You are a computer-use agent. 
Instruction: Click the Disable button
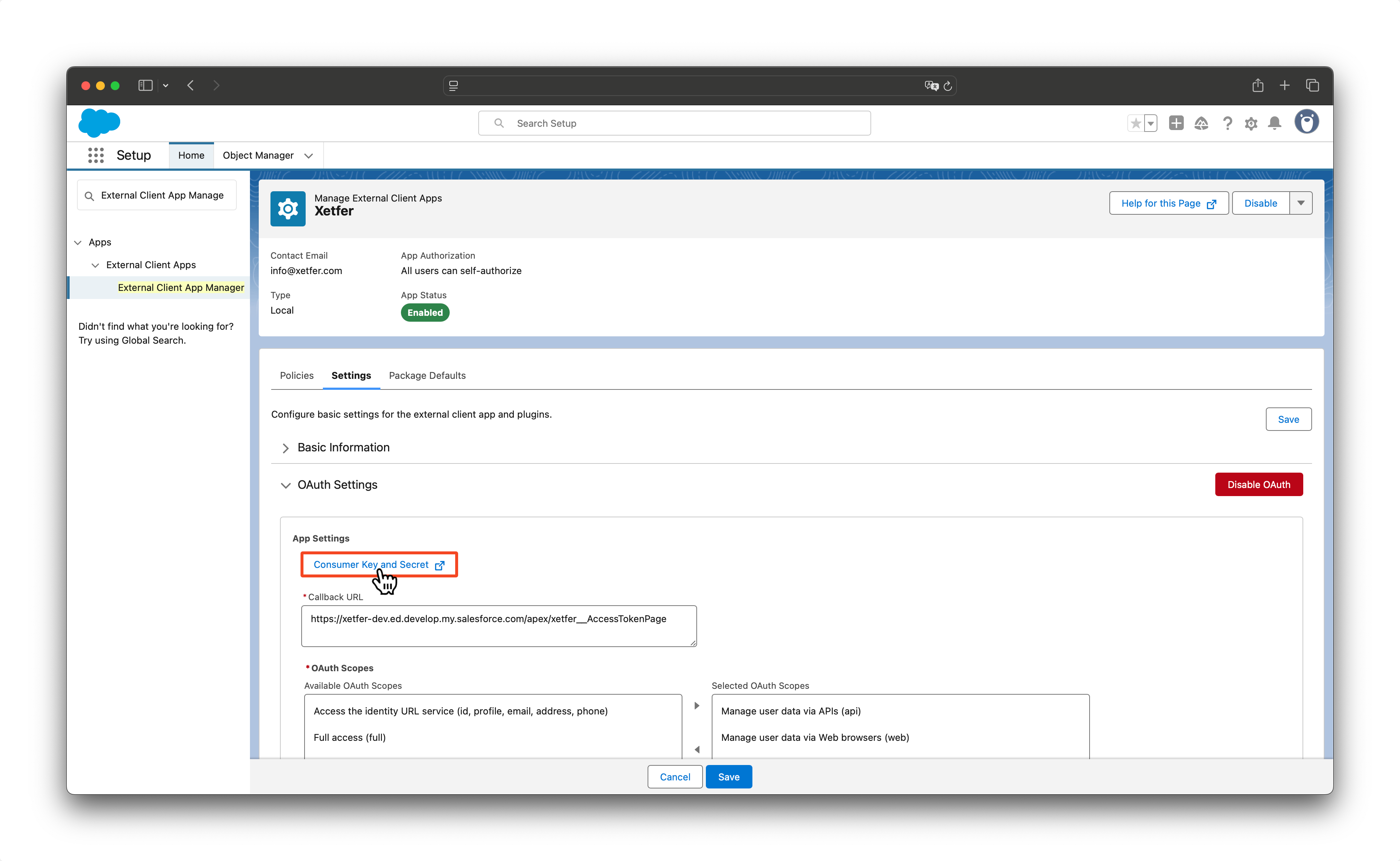(1260, 203)
